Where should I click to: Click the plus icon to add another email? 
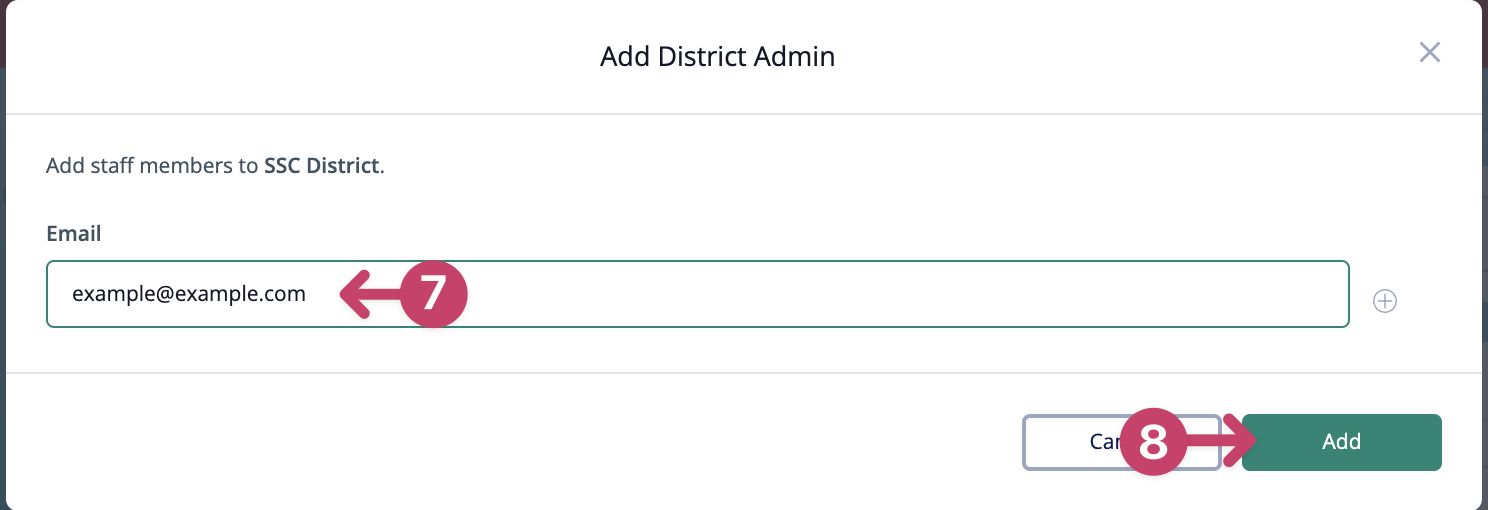[x=1384, y=301]
